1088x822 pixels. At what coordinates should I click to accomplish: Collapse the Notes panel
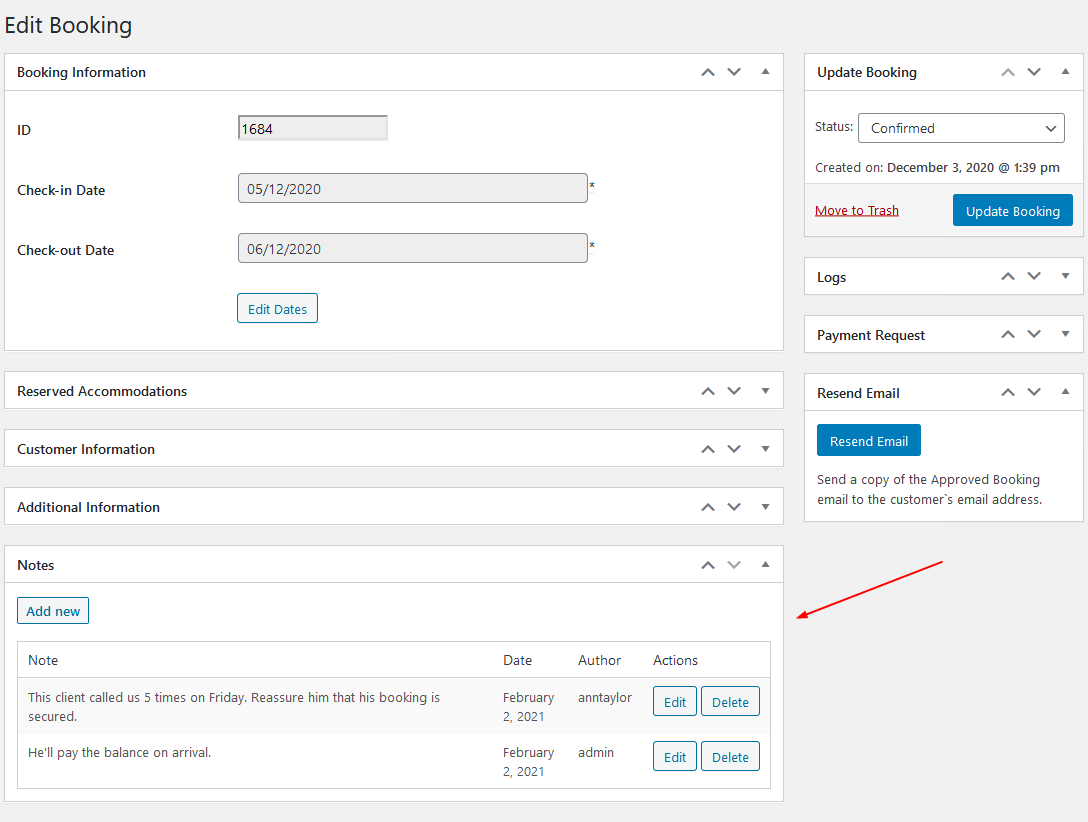pos(765,564)
